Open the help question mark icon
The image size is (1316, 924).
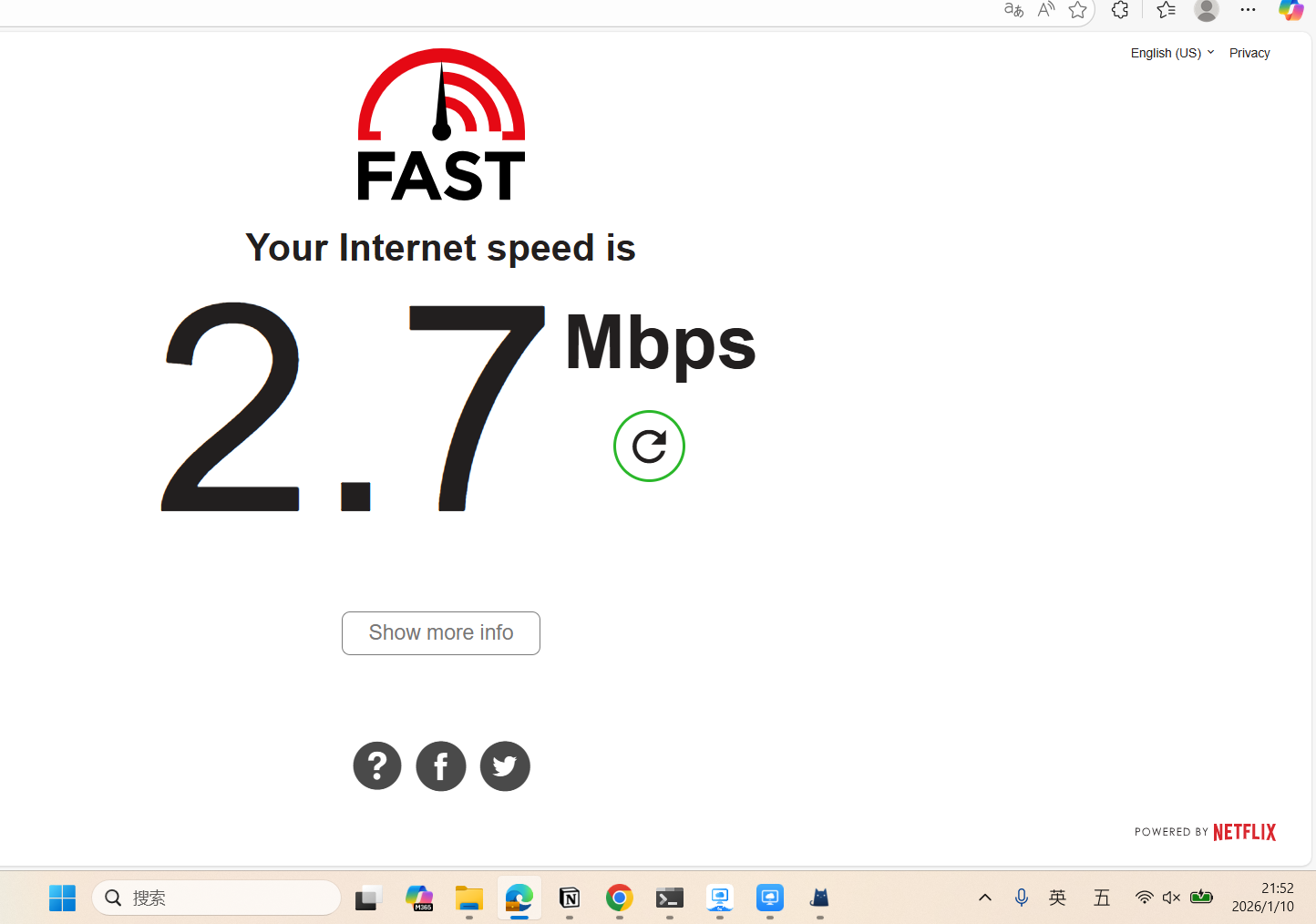point(377,766)
